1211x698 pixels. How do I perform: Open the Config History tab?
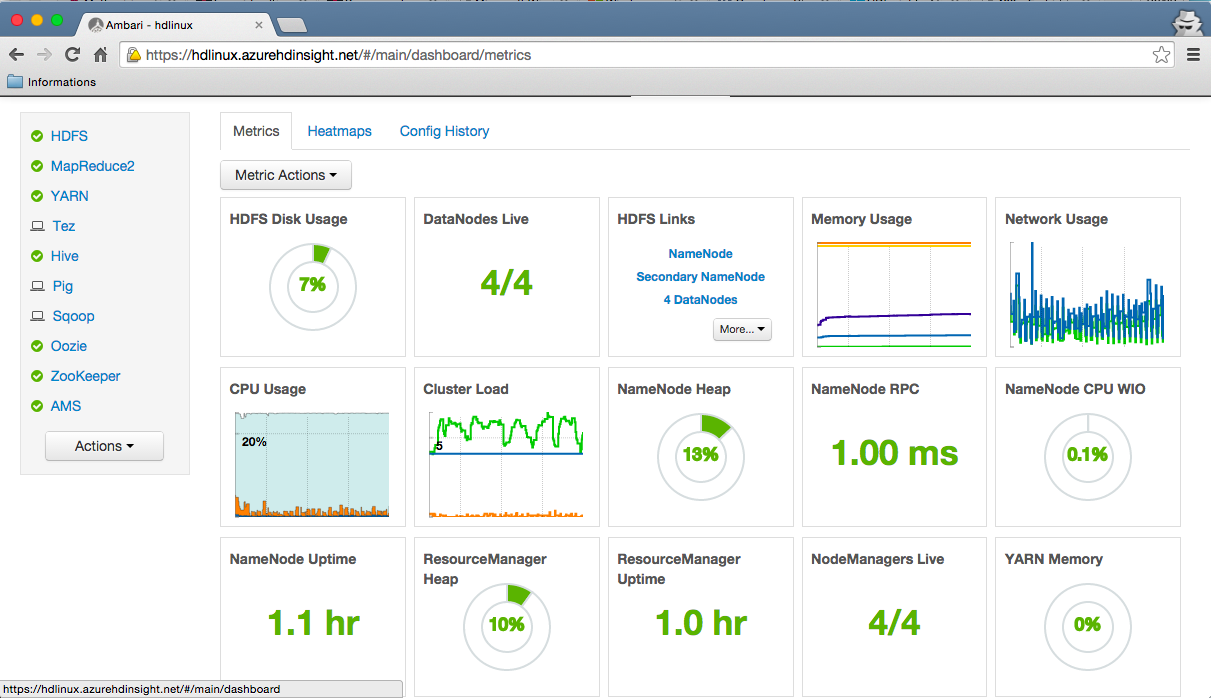pos(444,131)
